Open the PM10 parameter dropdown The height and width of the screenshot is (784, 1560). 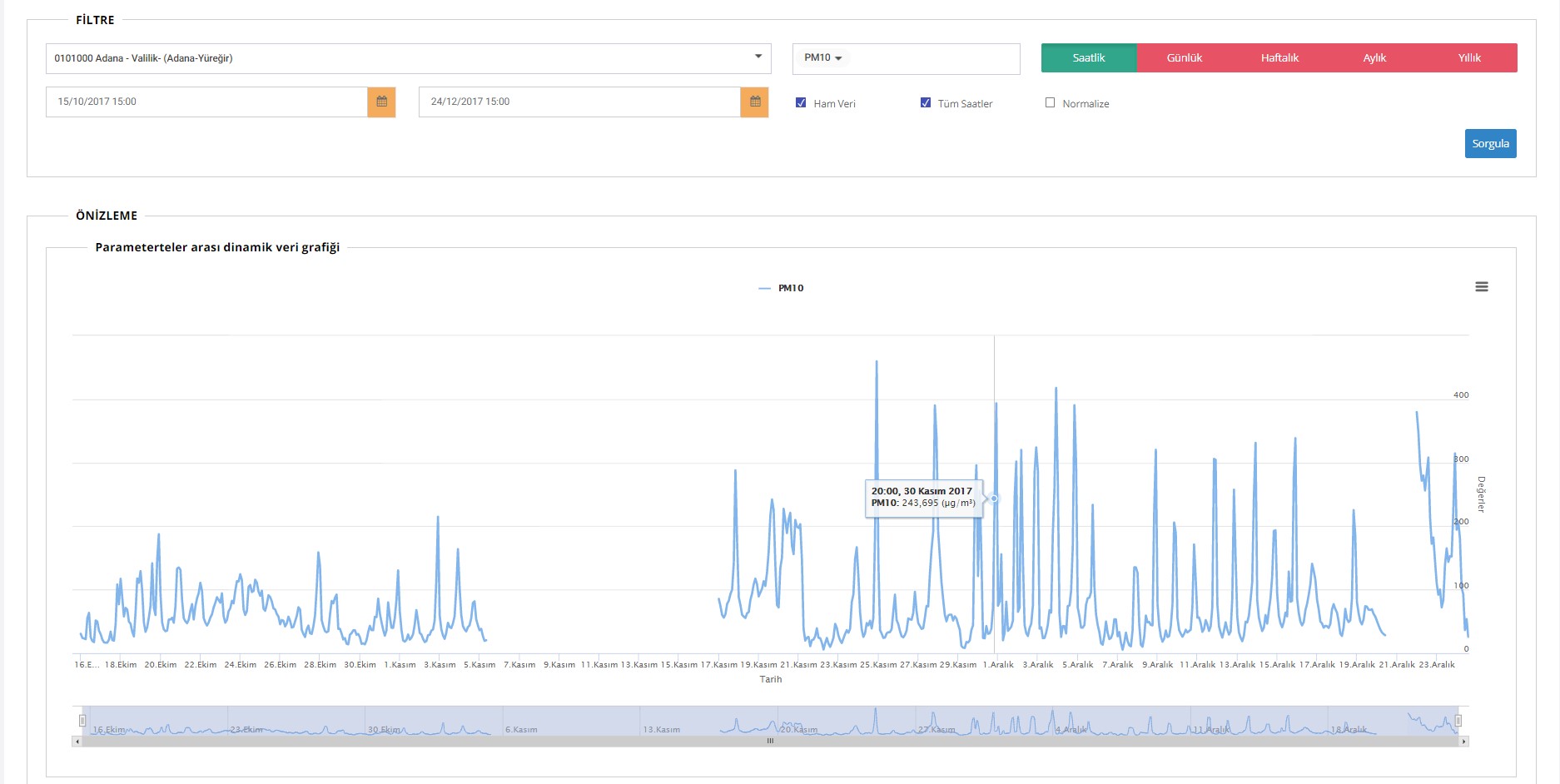tap(822, 58)
